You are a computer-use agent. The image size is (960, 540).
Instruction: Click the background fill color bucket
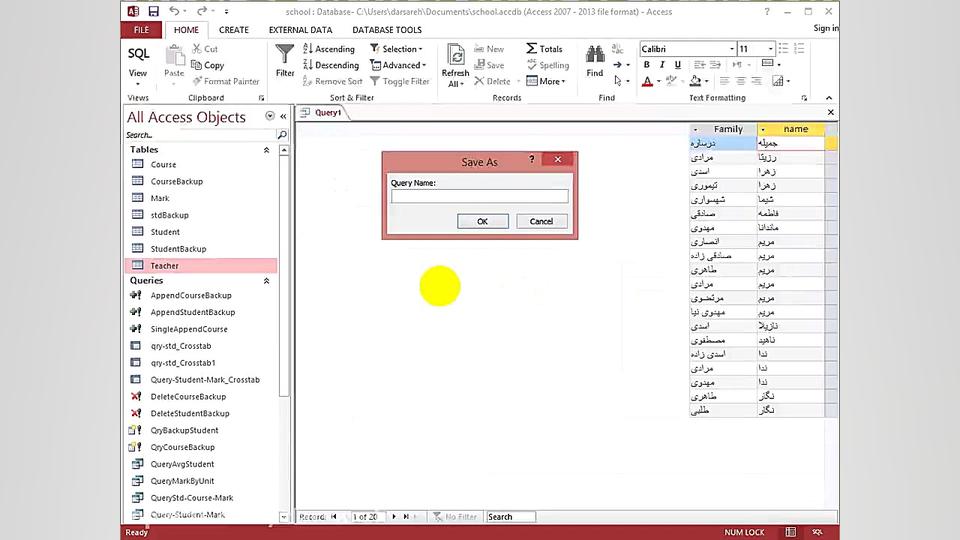point(696,81)
